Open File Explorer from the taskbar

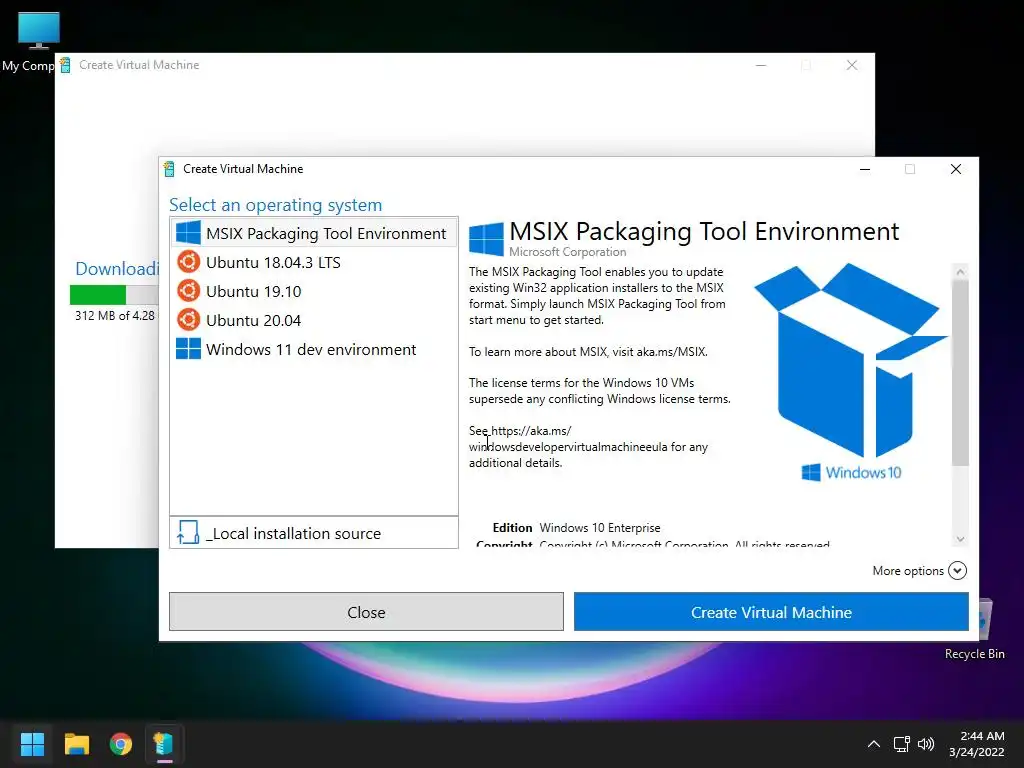(x=76, y=744)
